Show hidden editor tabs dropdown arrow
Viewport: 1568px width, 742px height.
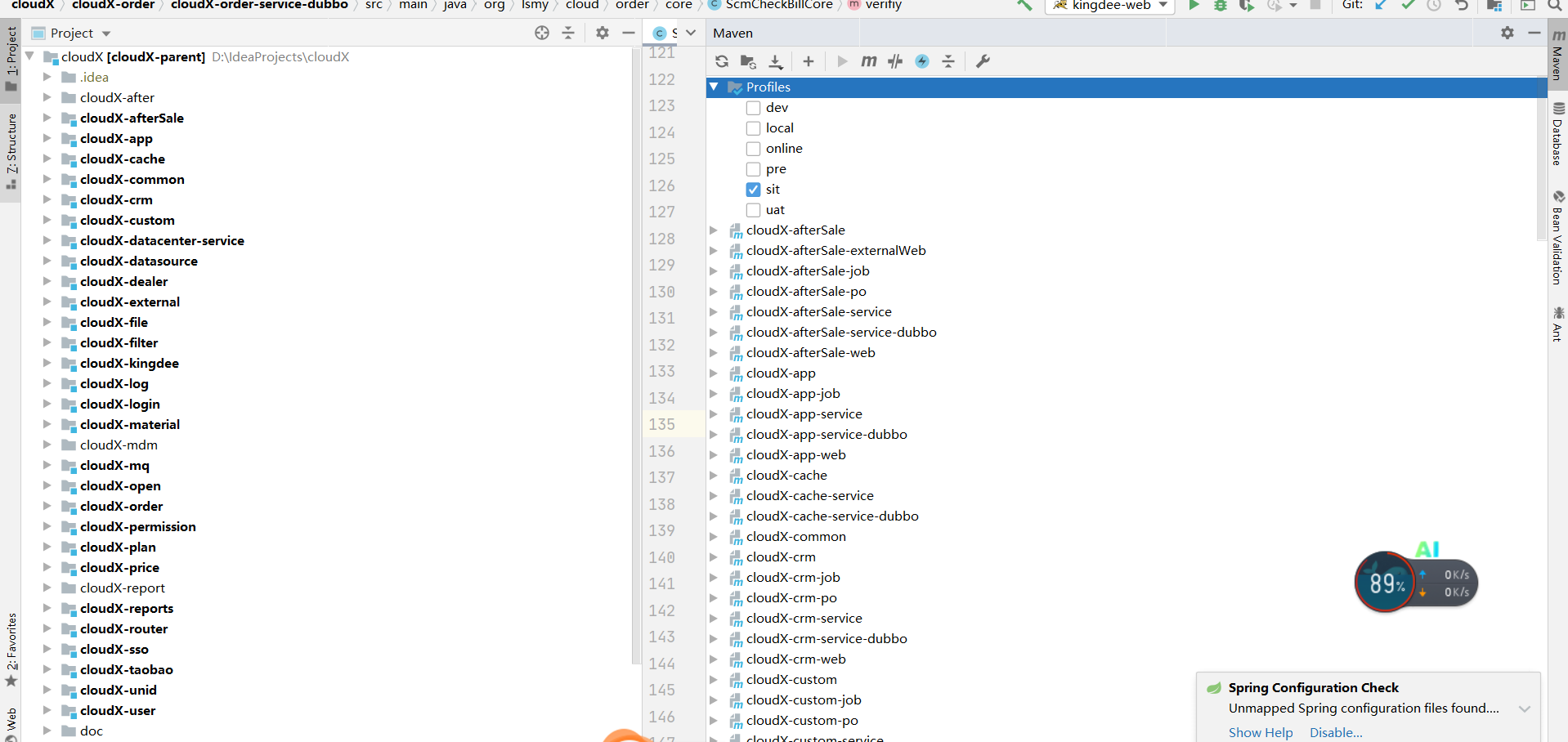691,33
